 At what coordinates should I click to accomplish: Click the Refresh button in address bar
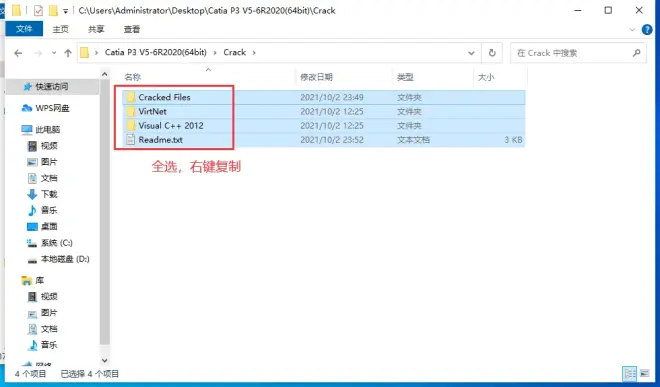(492, 53)
